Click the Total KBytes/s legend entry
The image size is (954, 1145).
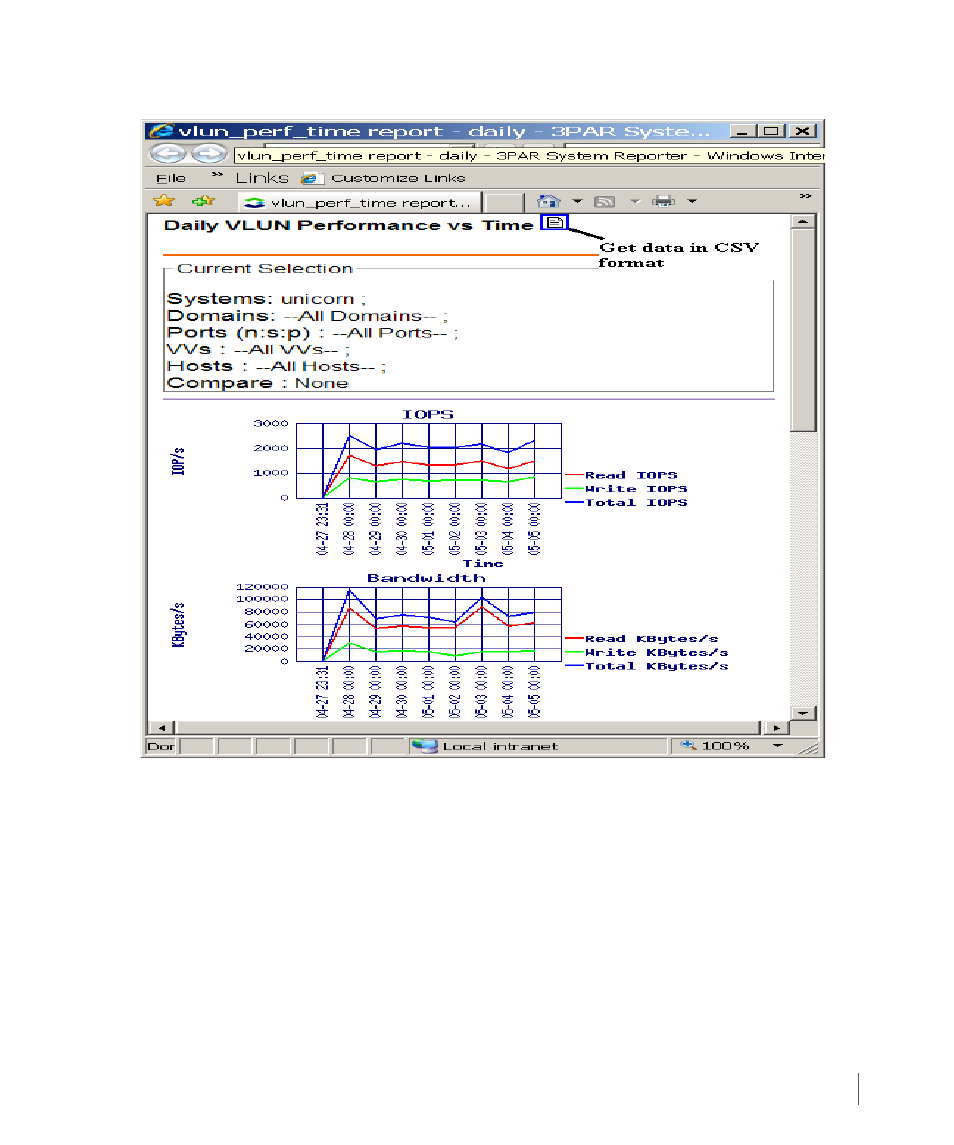point(646,666)
